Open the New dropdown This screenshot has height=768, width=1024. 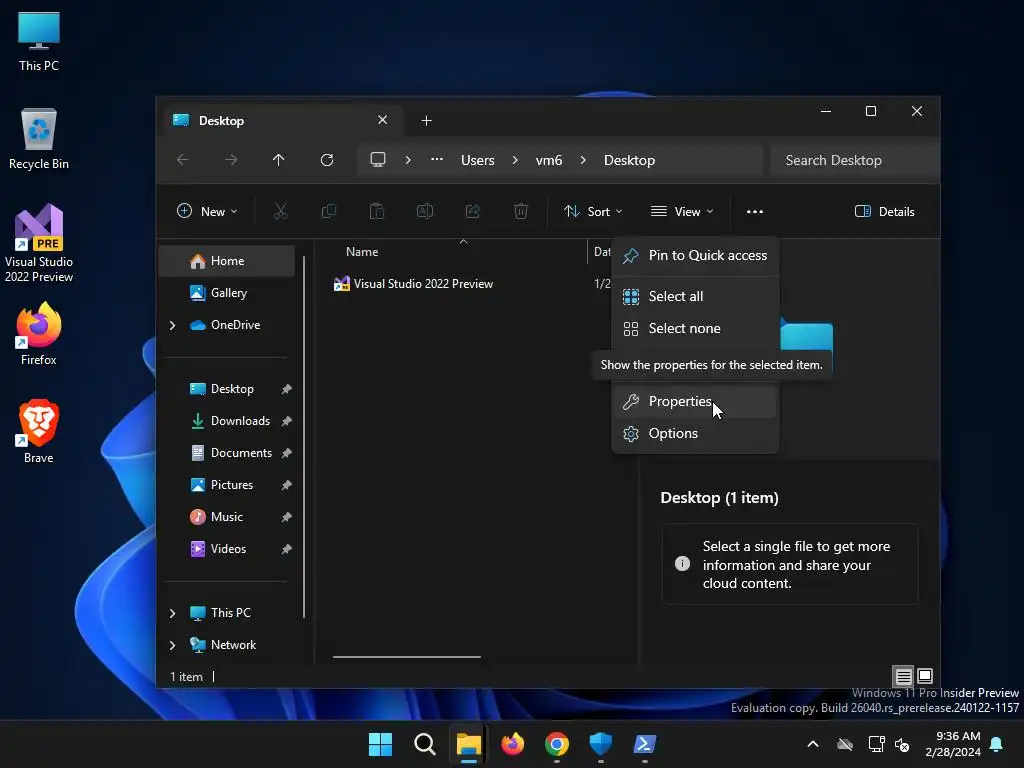[207, 212]
